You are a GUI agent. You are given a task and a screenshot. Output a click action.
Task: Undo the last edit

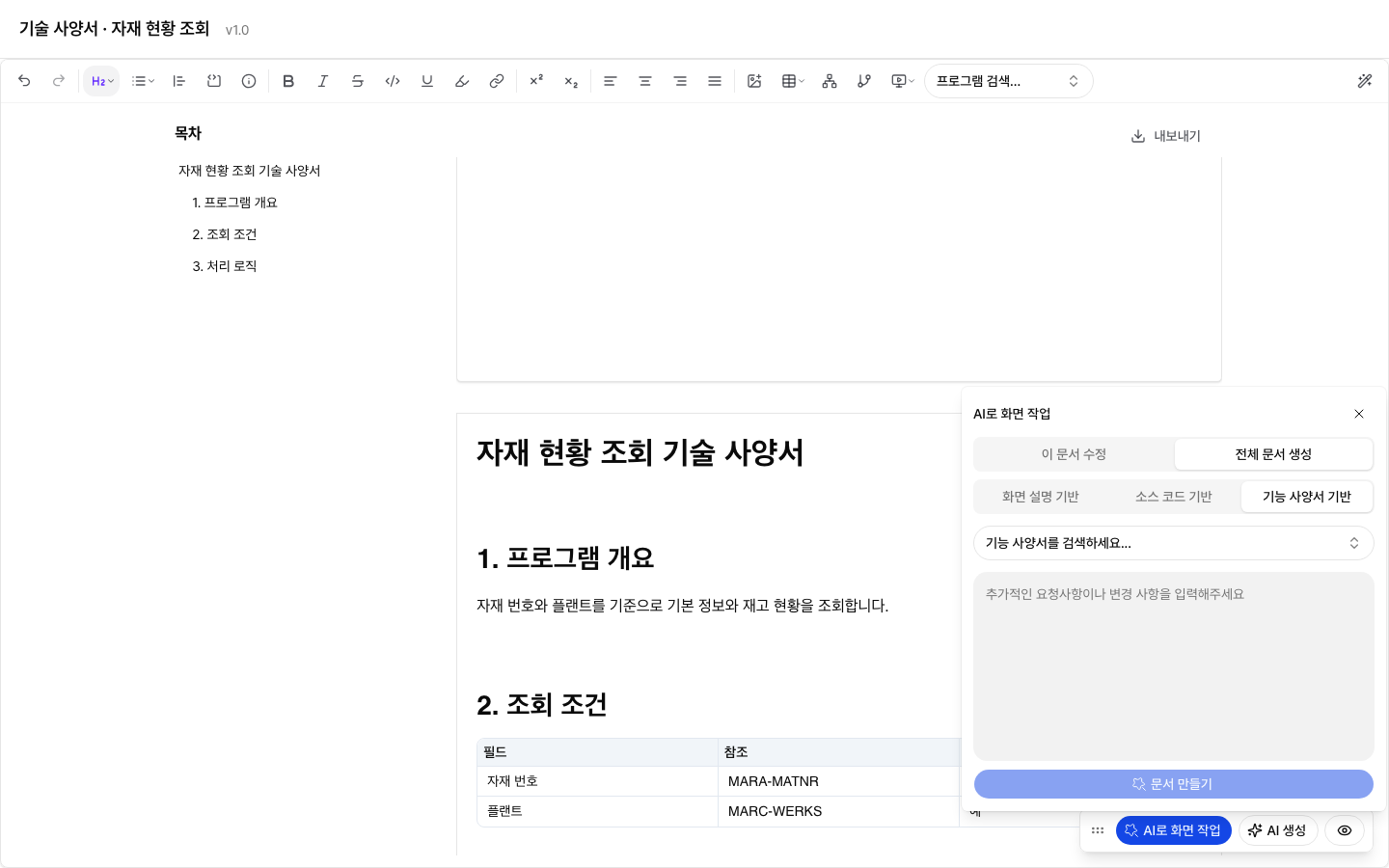[x=24, y=81]
